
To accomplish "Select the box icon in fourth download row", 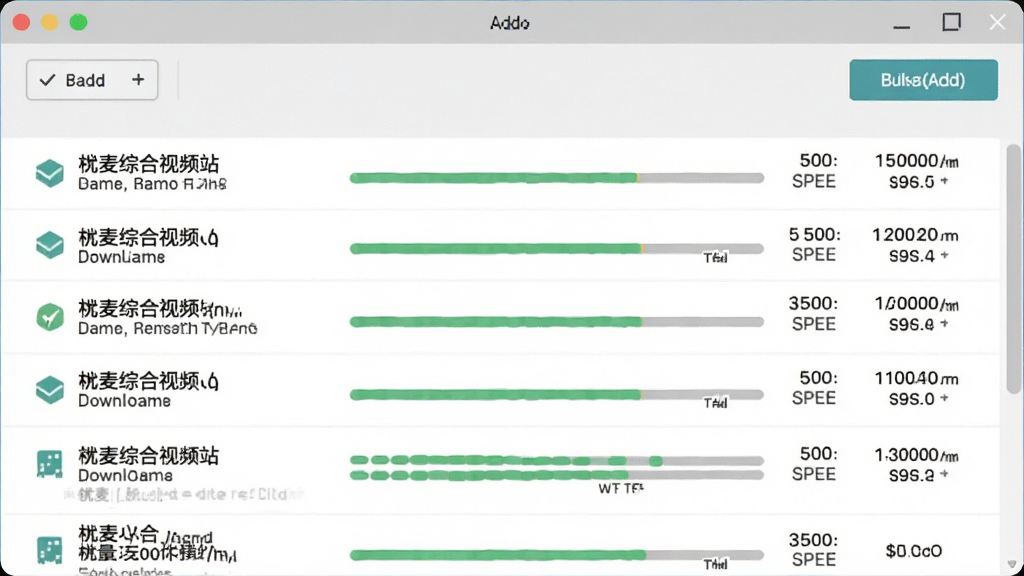I will click(x=50, y=390).
